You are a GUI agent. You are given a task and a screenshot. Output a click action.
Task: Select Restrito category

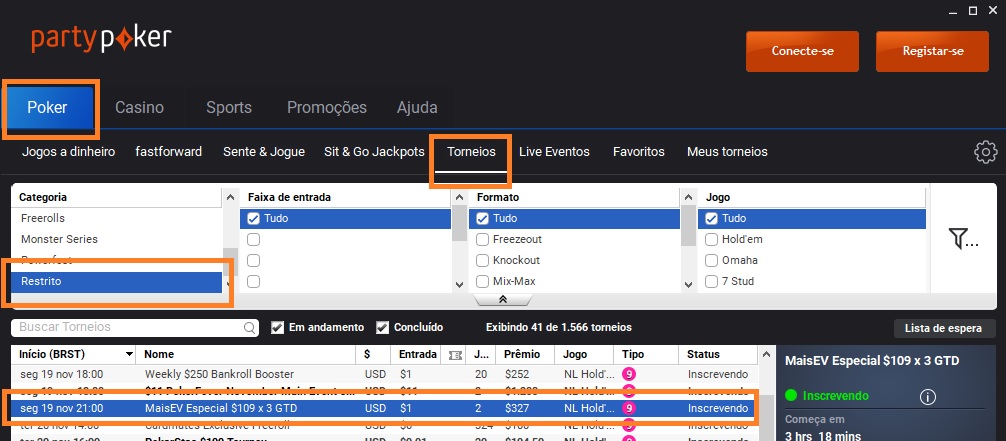click(x=116, y=281)
